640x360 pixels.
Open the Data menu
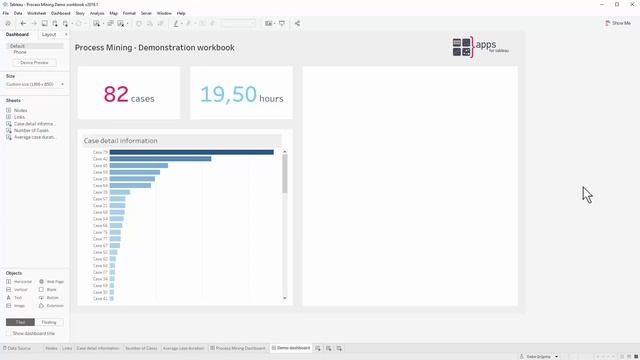(x=18, y=13)
